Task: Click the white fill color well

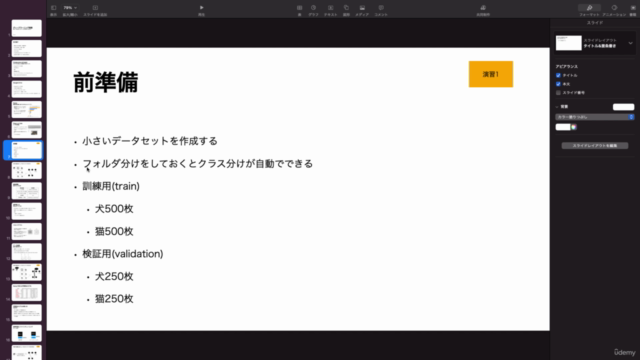Action: (x=563, y=127)
